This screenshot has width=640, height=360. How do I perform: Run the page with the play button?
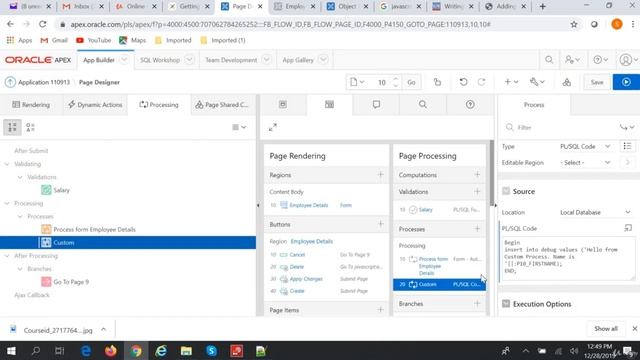tap(626, 82)
